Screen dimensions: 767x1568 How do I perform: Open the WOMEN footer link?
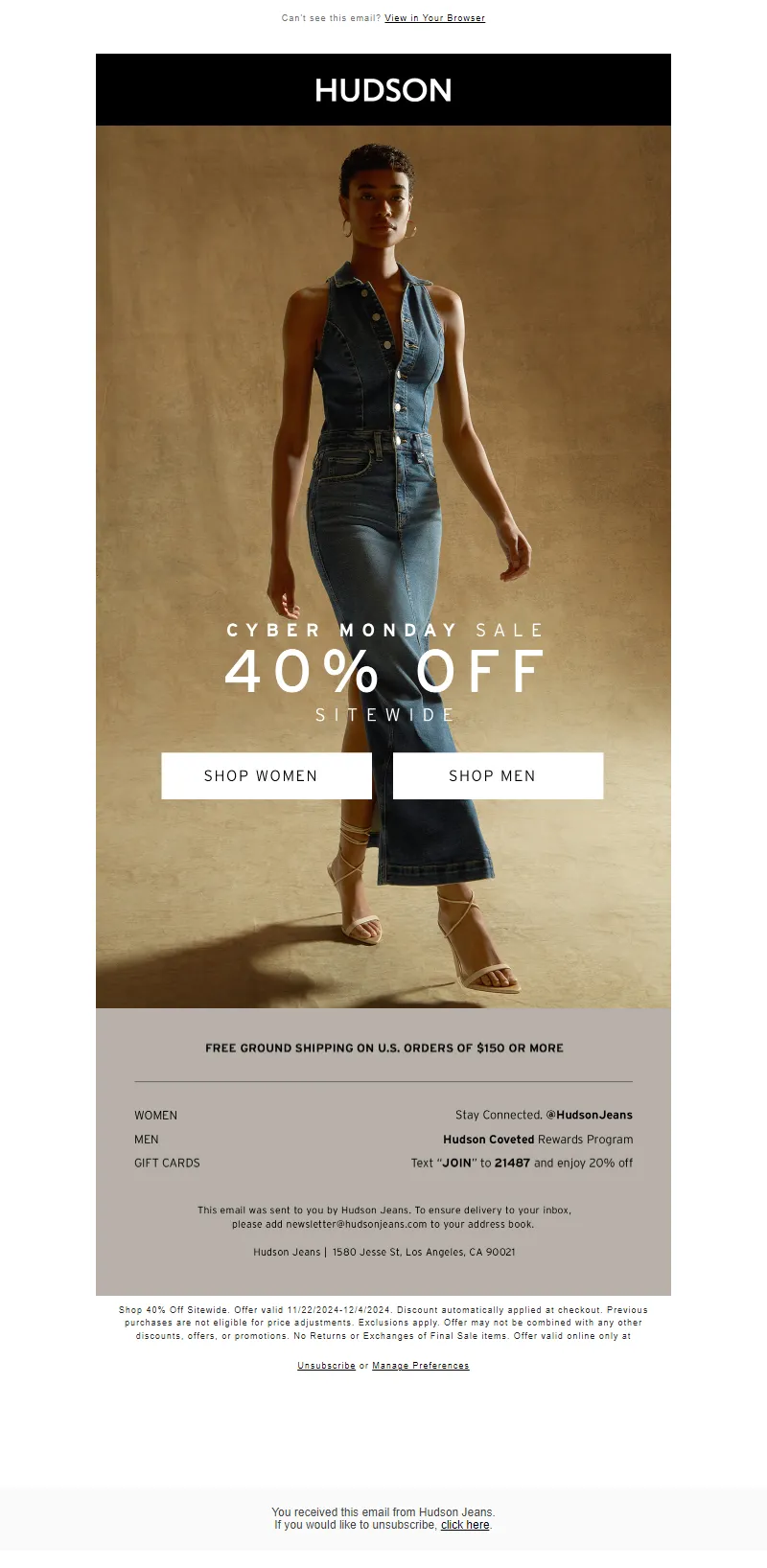[155, 1116]
